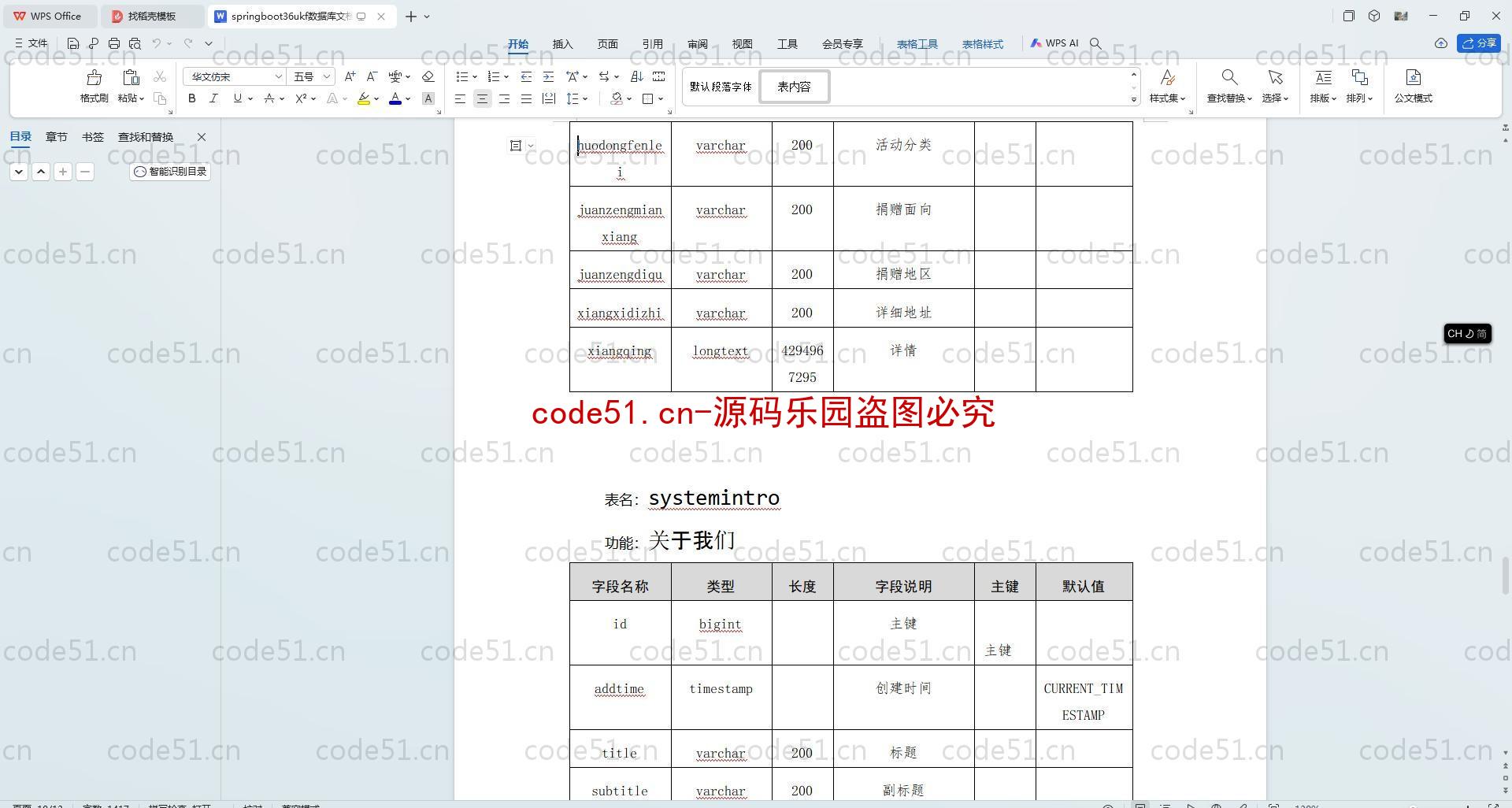
Task: Click the cell shading color button
Action: click(617, 98)
